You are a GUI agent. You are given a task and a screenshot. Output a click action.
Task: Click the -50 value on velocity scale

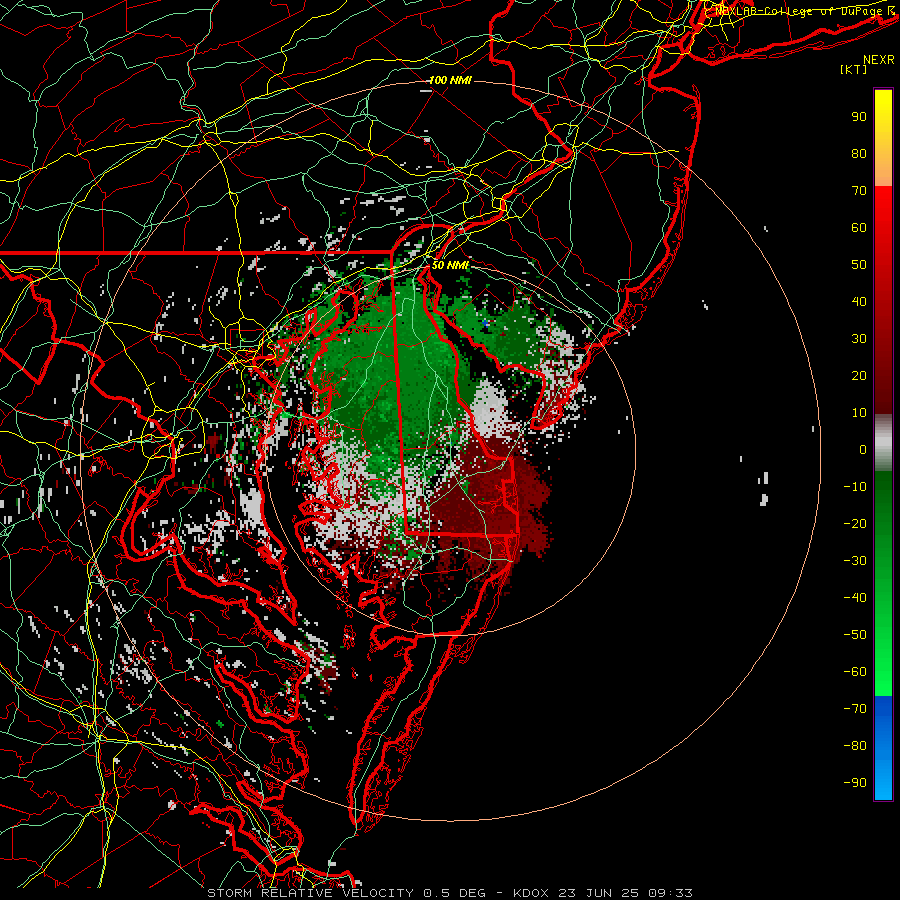point(855,634)
